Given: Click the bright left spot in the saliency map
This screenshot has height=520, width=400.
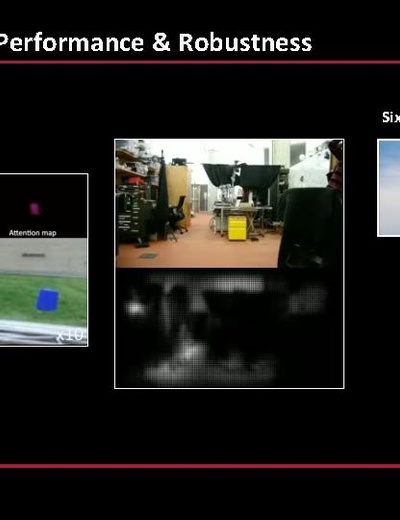Looking at the screenshot, I should [x=135, y=308].
